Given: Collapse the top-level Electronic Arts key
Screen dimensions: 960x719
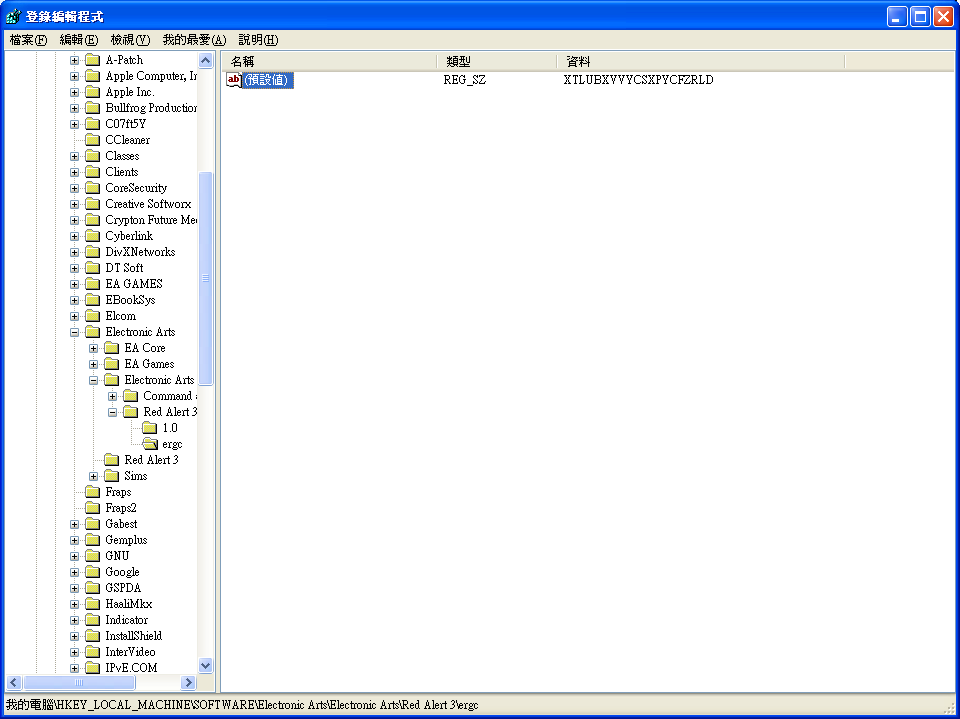Looking at the screenshot, I should pos(75,332).
